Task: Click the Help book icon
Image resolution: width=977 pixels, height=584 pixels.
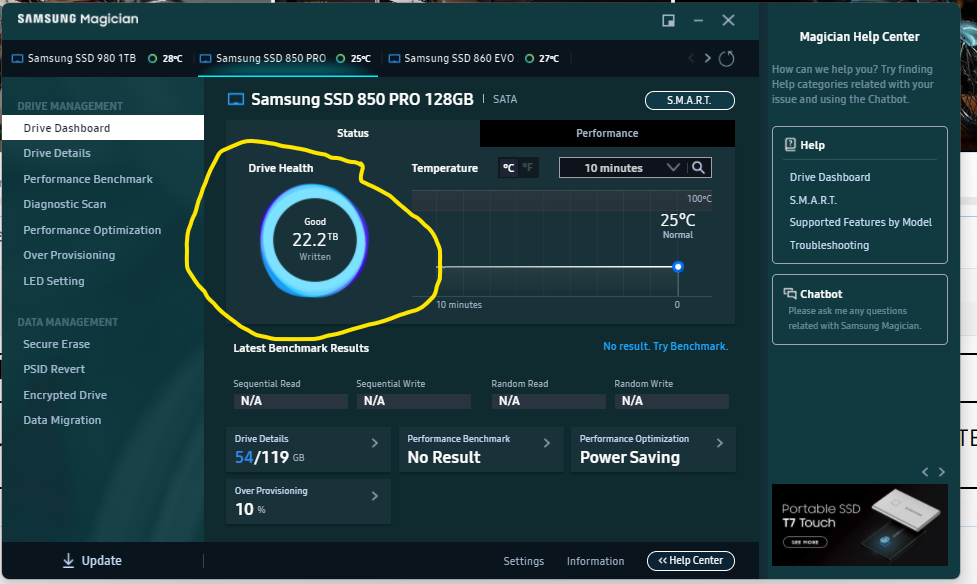Action: tap(790, 145)
